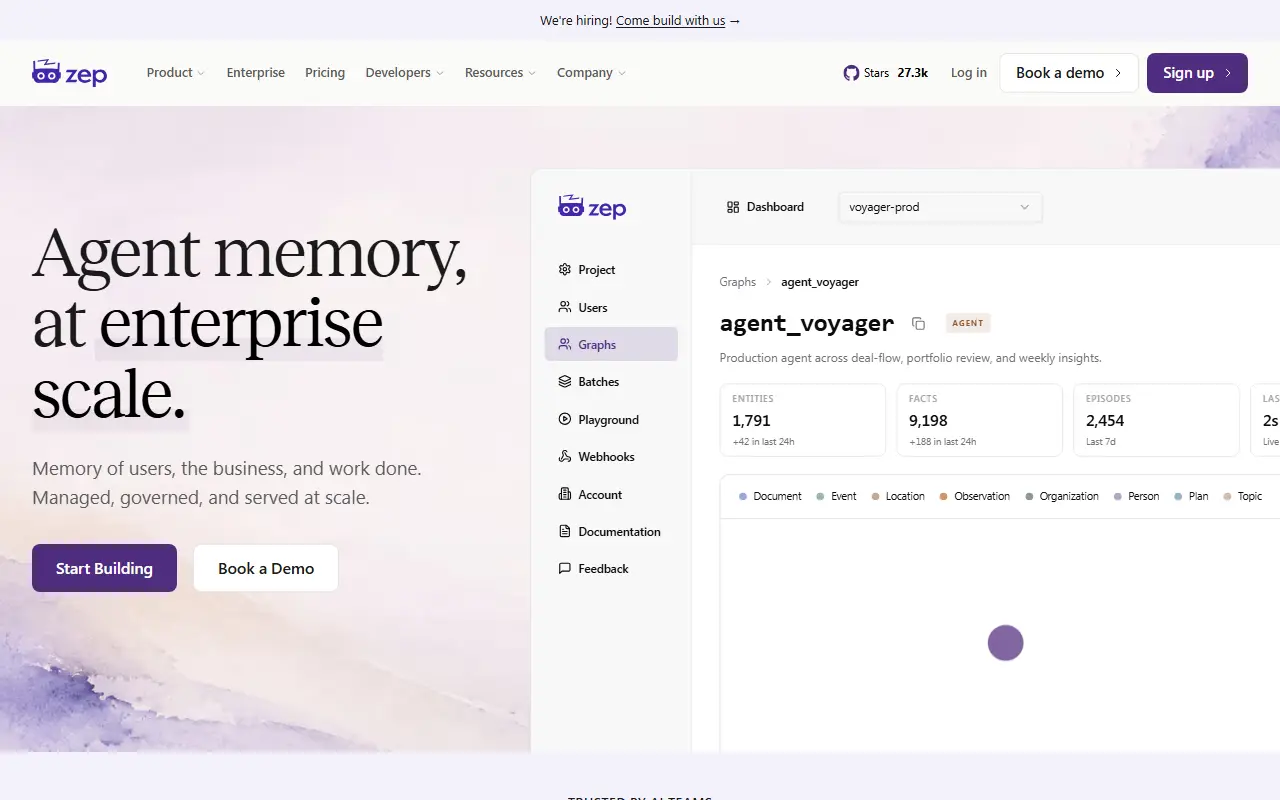Click the arrow icon in Sign up button
The image size is (1280, 800).
coord(1228,73)
